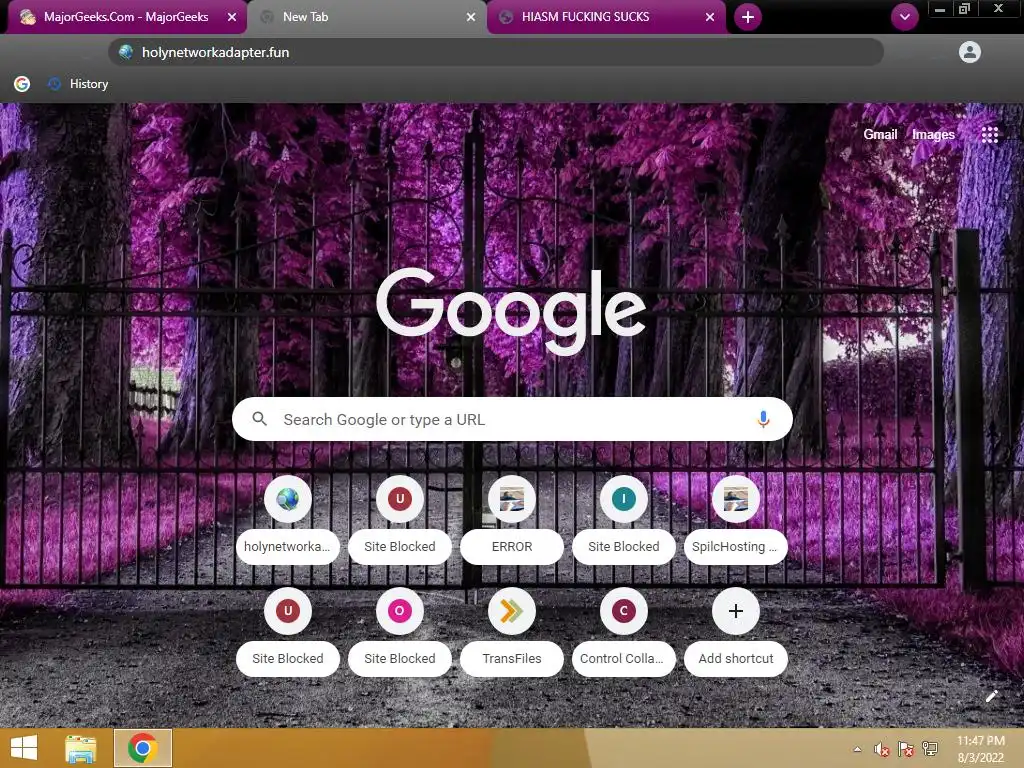Open the profile avatar menu

(x=970, y=52)
